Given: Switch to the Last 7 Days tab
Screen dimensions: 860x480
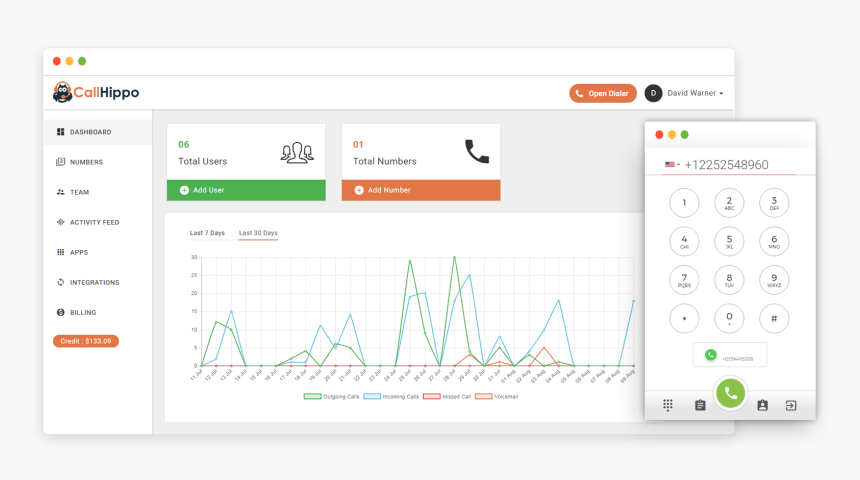Looking at the screenshot, I should [x=207, y=233].
